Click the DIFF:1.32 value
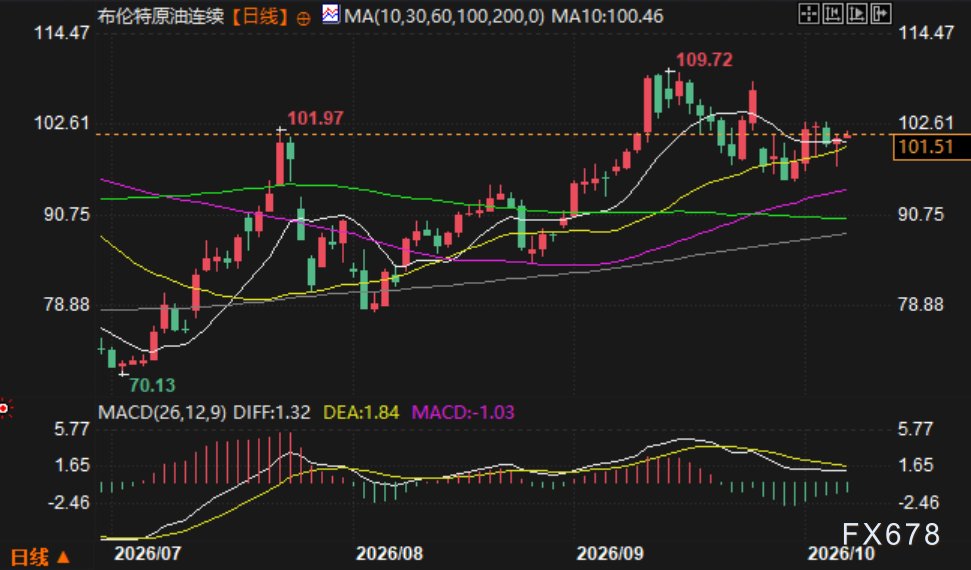 pos(271,413)
